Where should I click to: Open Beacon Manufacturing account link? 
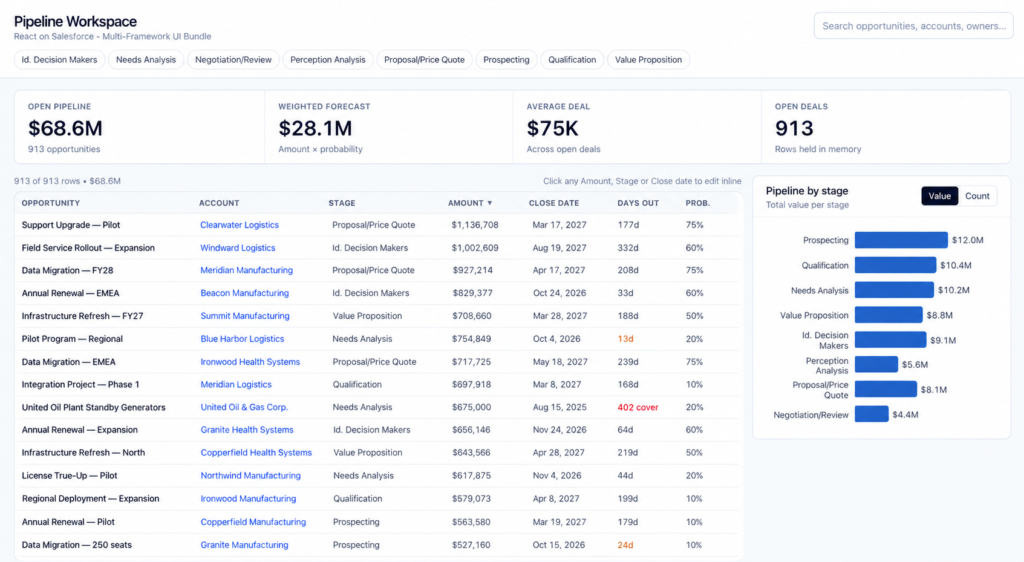click(x=245, y=293)
